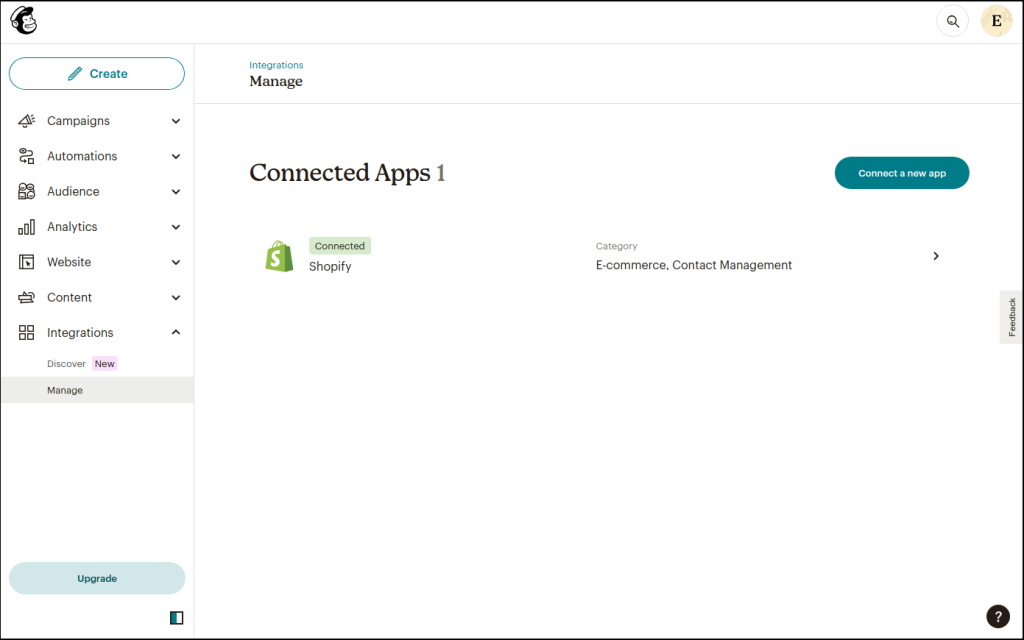Open search with the magnifier icon
This screenshot has height=640, width=1024.
(x=953, y=22)
